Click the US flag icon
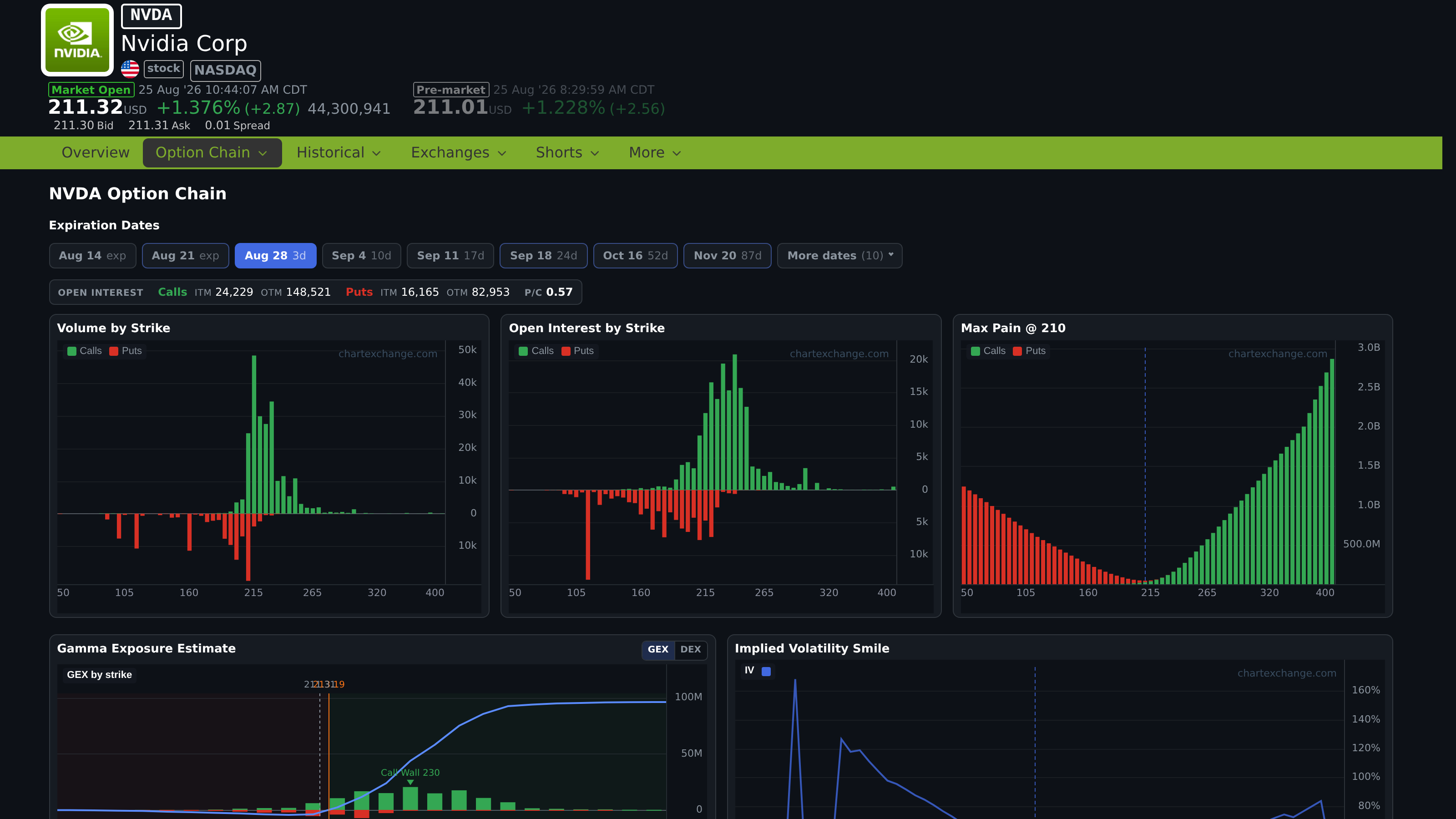Screen dimensions: 1456x819 [130, 69]
